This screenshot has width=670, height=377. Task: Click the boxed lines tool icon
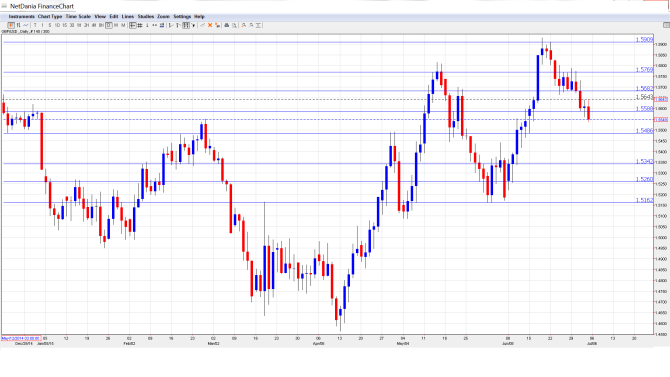coord(186,25)
